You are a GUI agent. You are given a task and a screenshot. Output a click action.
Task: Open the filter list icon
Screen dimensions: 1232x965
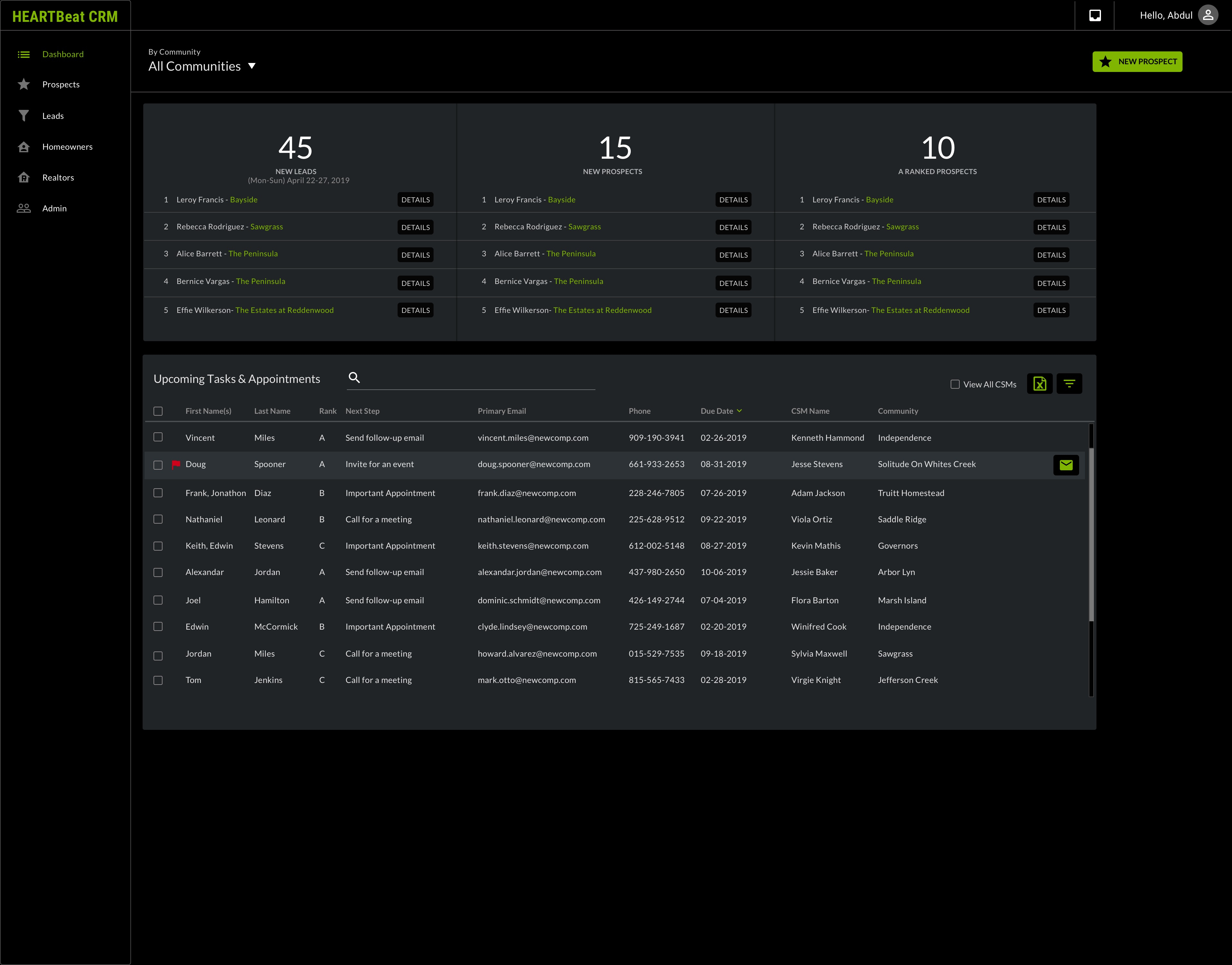(1069, 384)
